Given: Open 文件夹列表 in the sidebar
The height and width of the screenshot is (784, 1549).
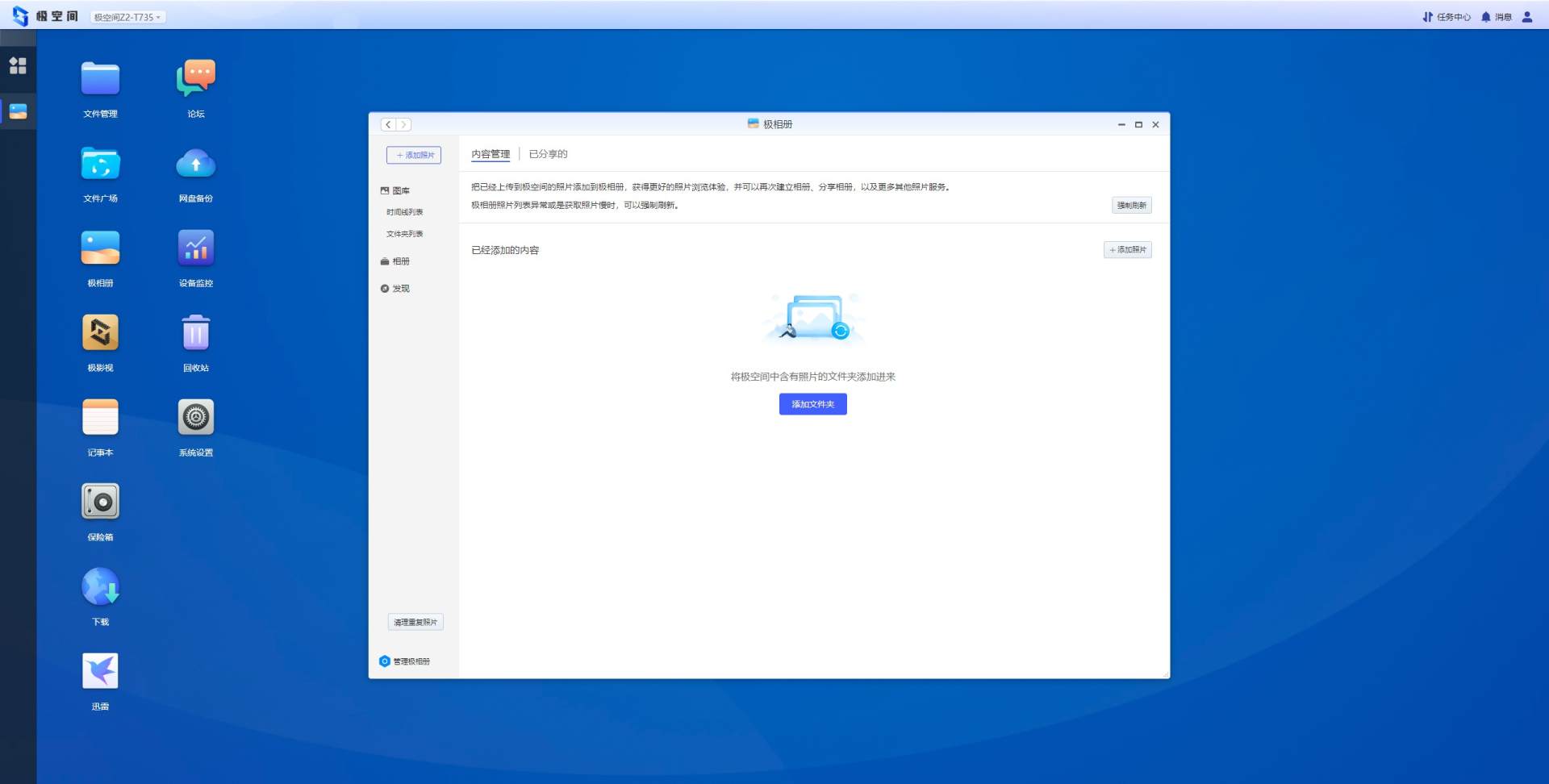Looking at the screenshot, I should (x=404, y=234).
